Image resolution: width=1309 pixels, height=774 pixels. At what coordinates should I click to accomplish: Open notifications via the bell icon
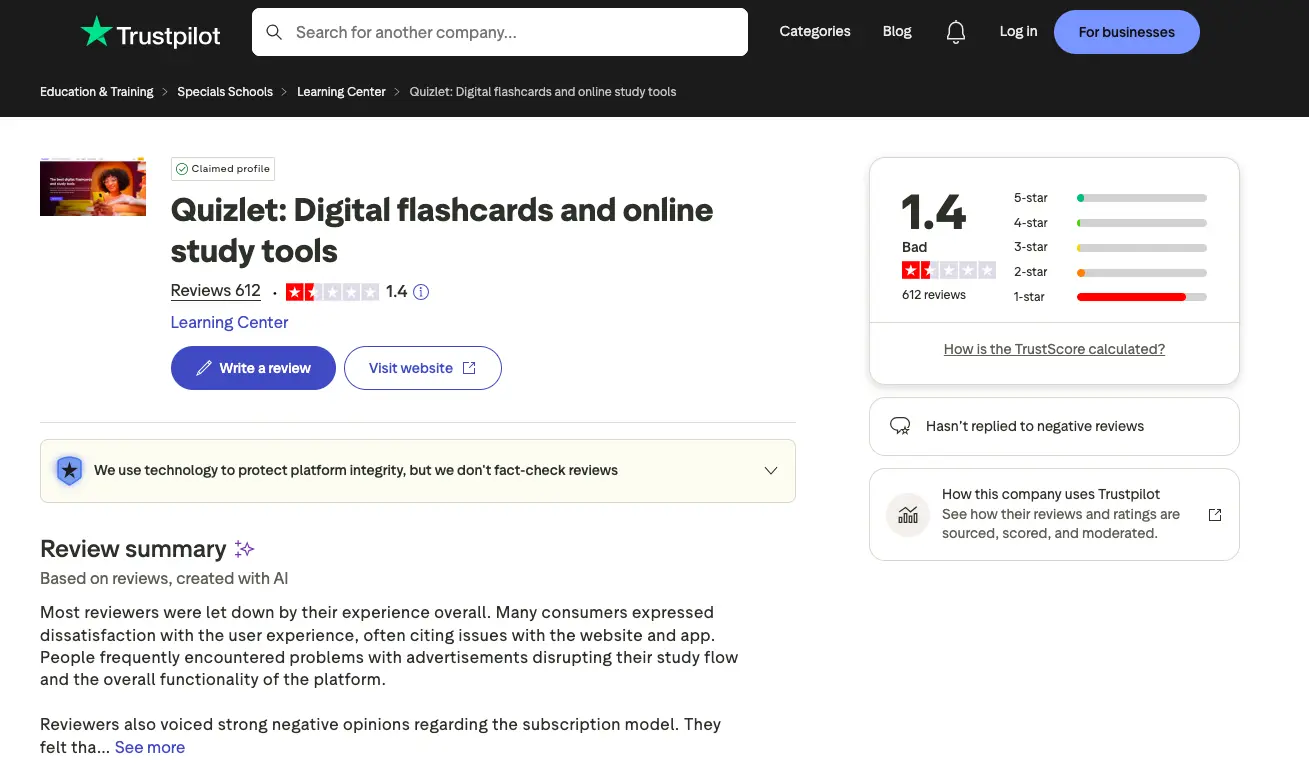[955, 31]
